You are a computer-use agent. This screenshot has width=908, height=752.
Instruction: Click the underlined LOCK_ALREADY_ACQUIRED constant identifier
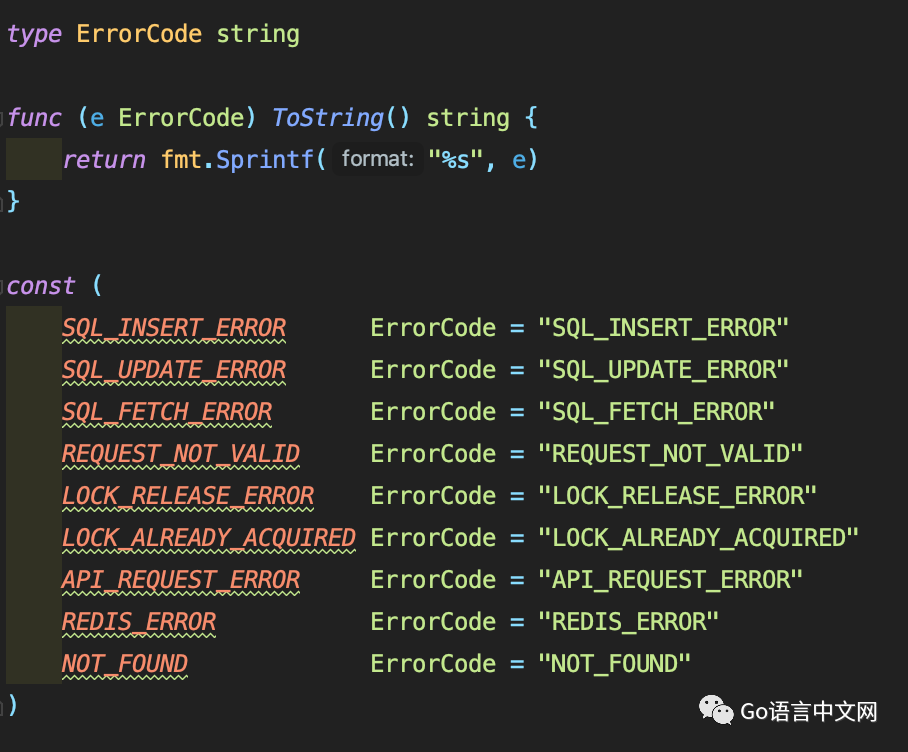208,538
